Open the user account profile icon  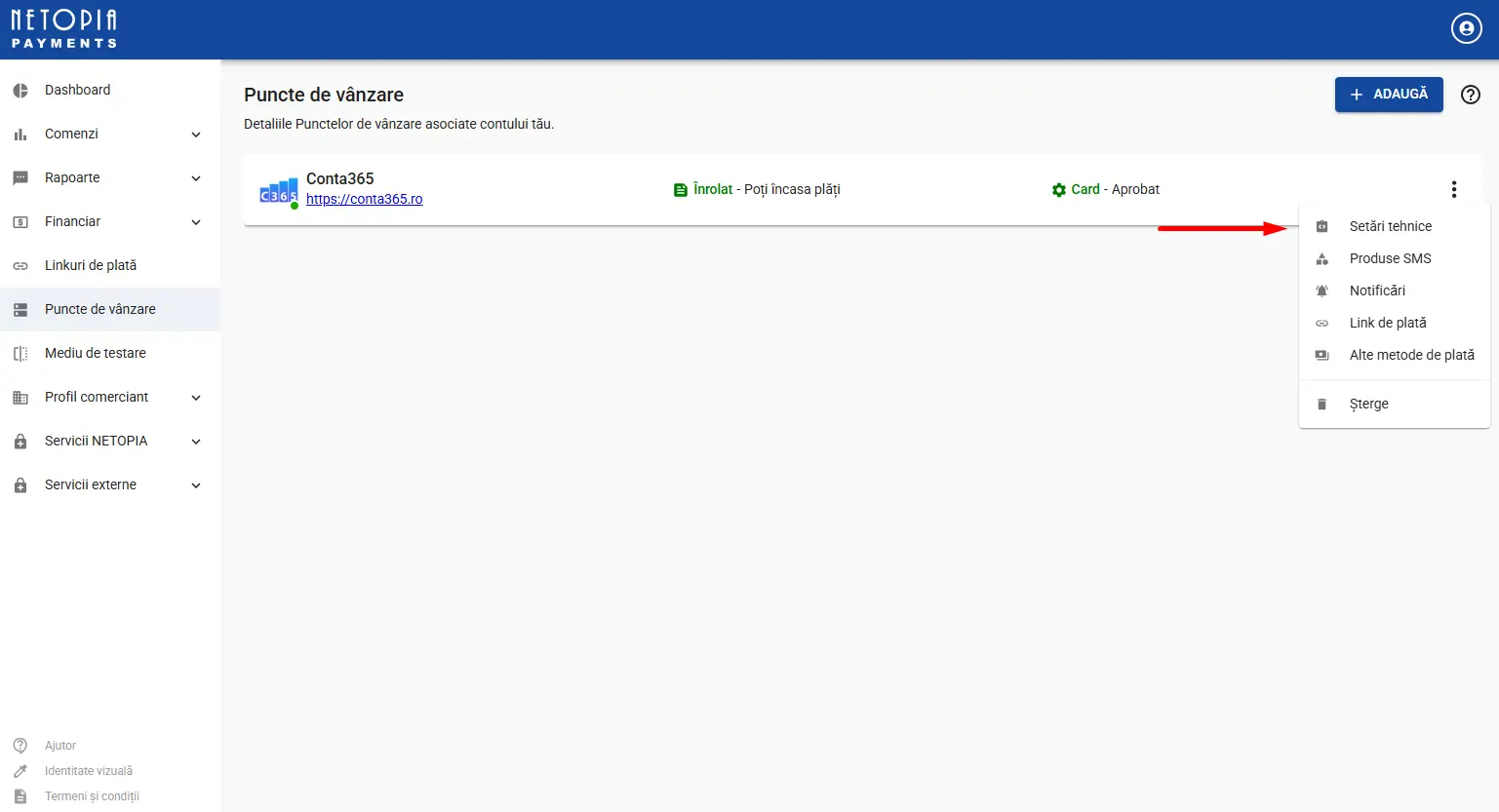tap(1466, 29)
